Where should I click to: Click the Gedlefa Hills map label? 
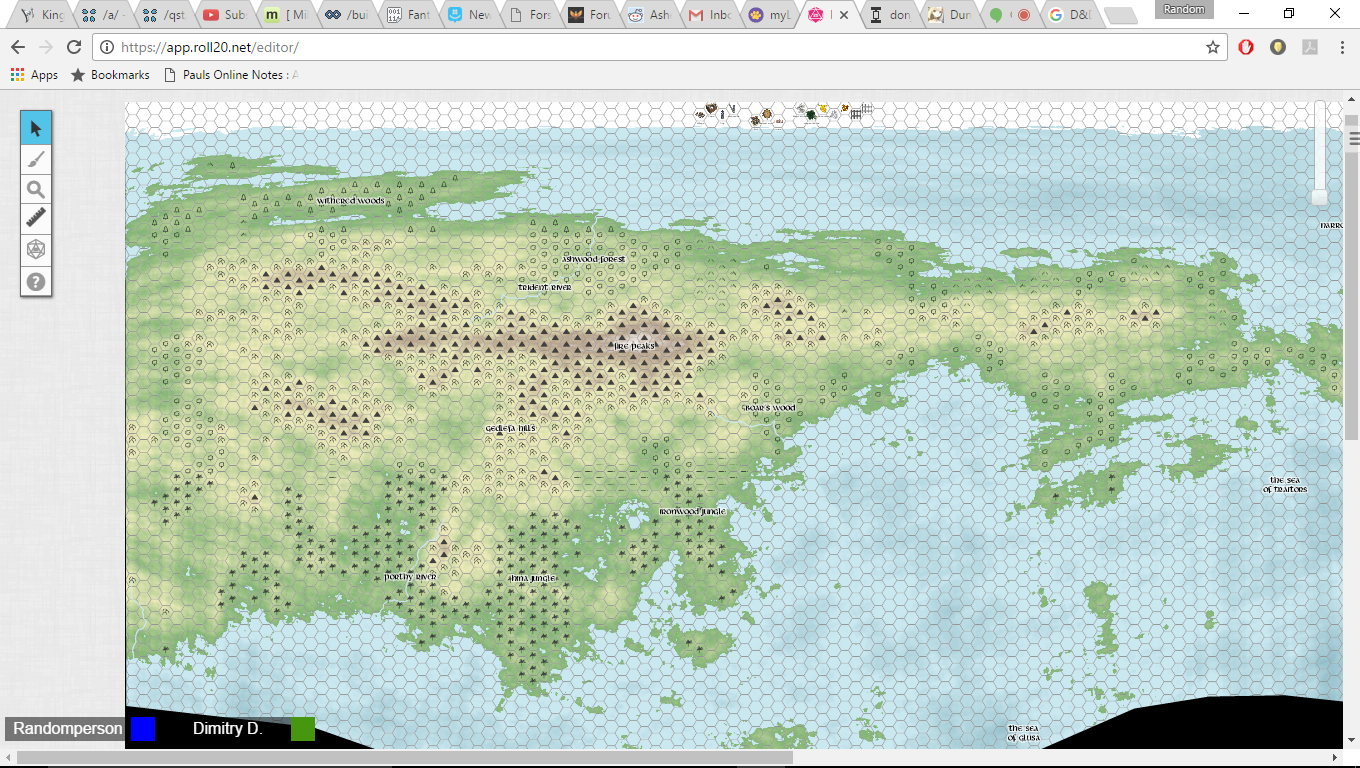click(510, 428)
